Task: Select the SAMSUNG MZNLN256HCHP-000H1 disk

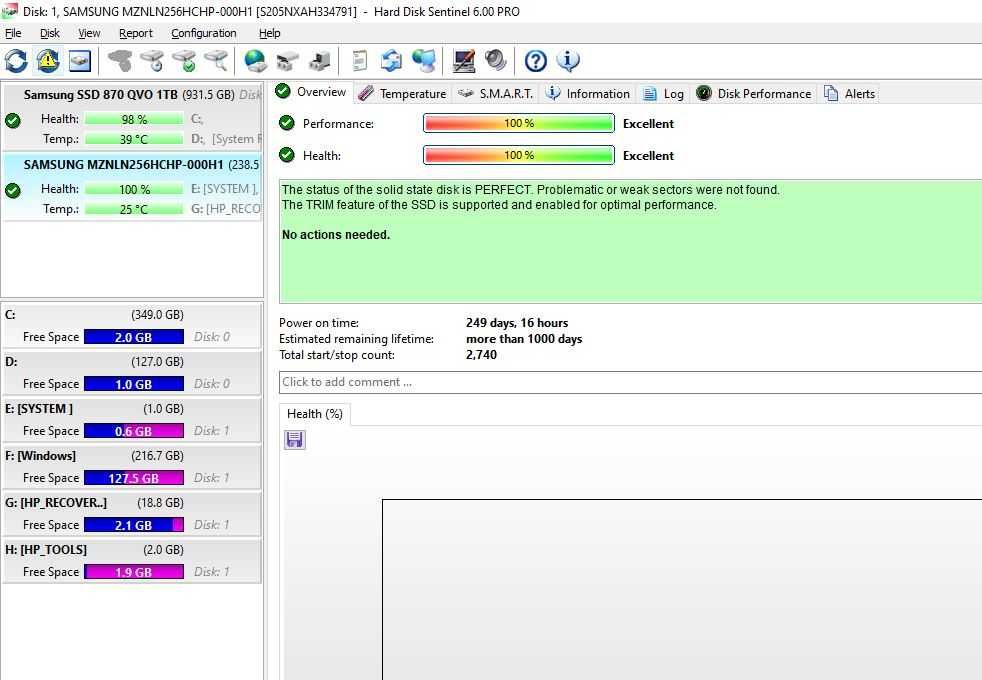Action: coord(132,187)
